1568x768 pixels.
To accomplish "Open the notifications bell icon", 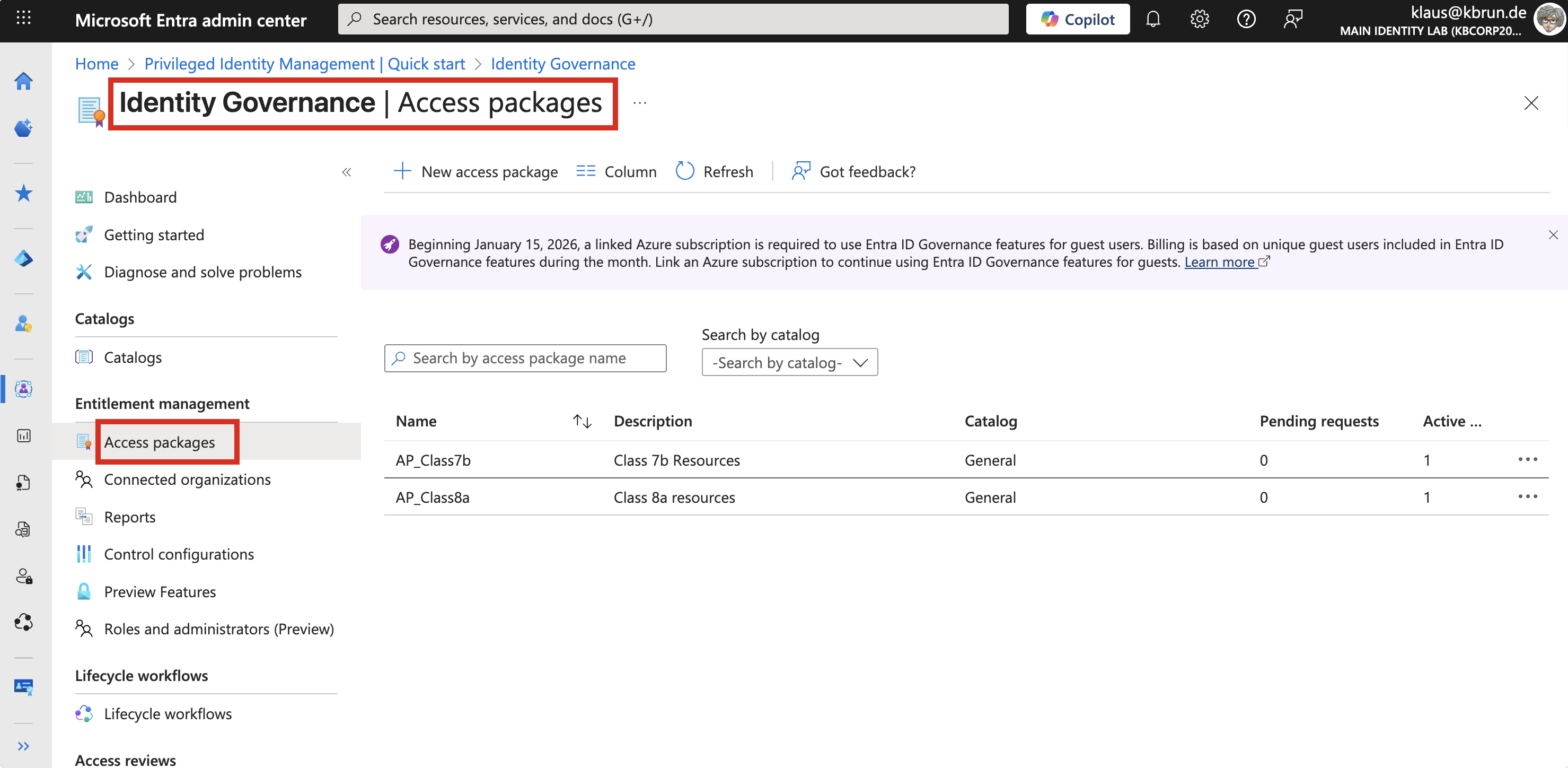I will tap(1153, 20).
